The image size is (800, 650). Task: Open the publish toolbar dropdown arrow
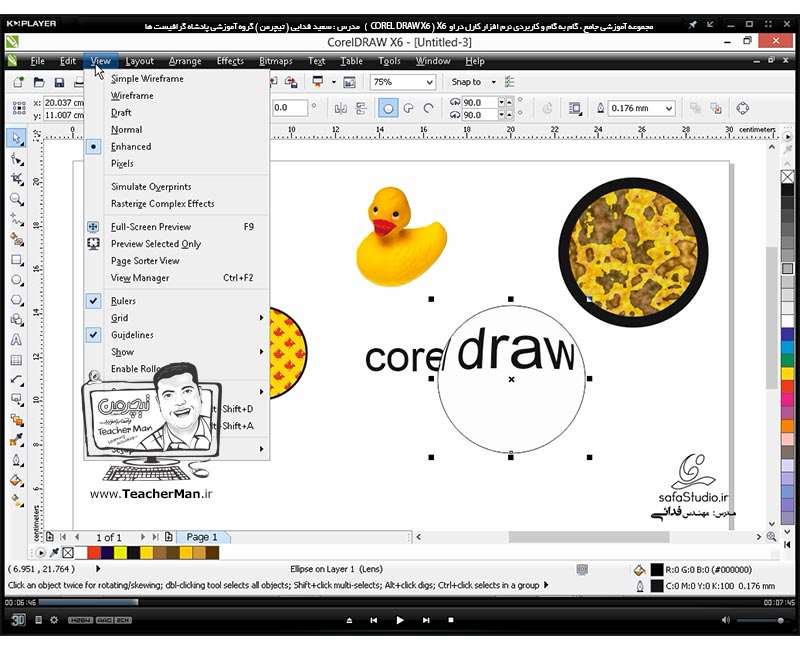(x=334, y=82)
